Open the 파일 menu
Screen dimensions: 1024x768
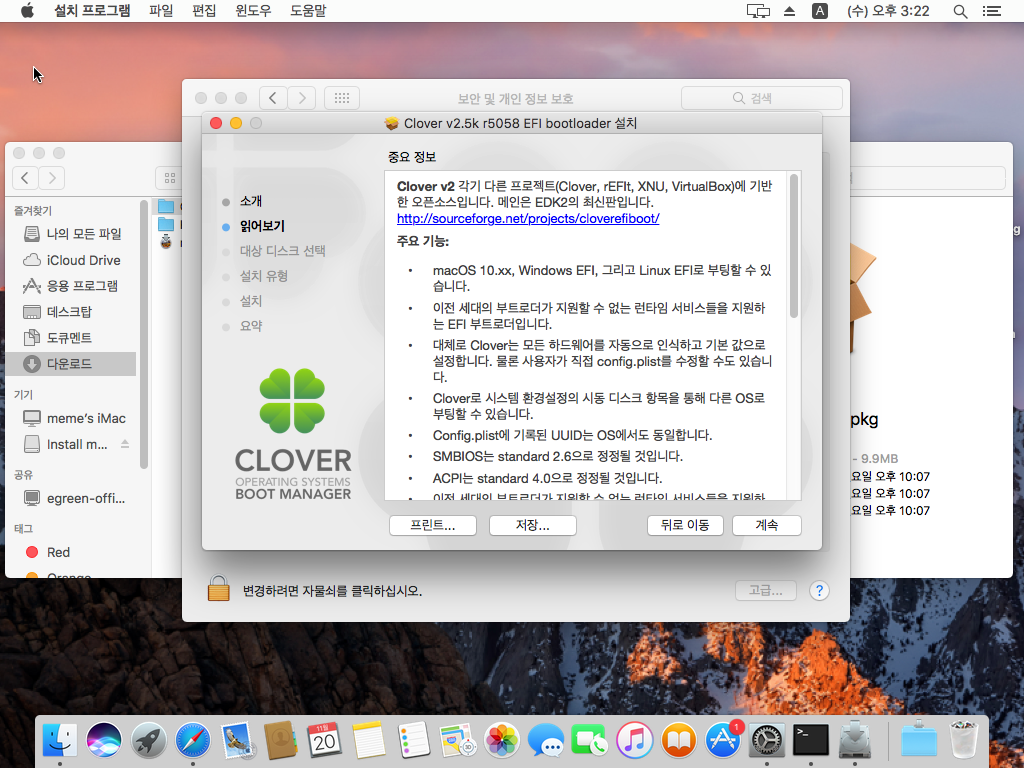click(x=161, y=10)
